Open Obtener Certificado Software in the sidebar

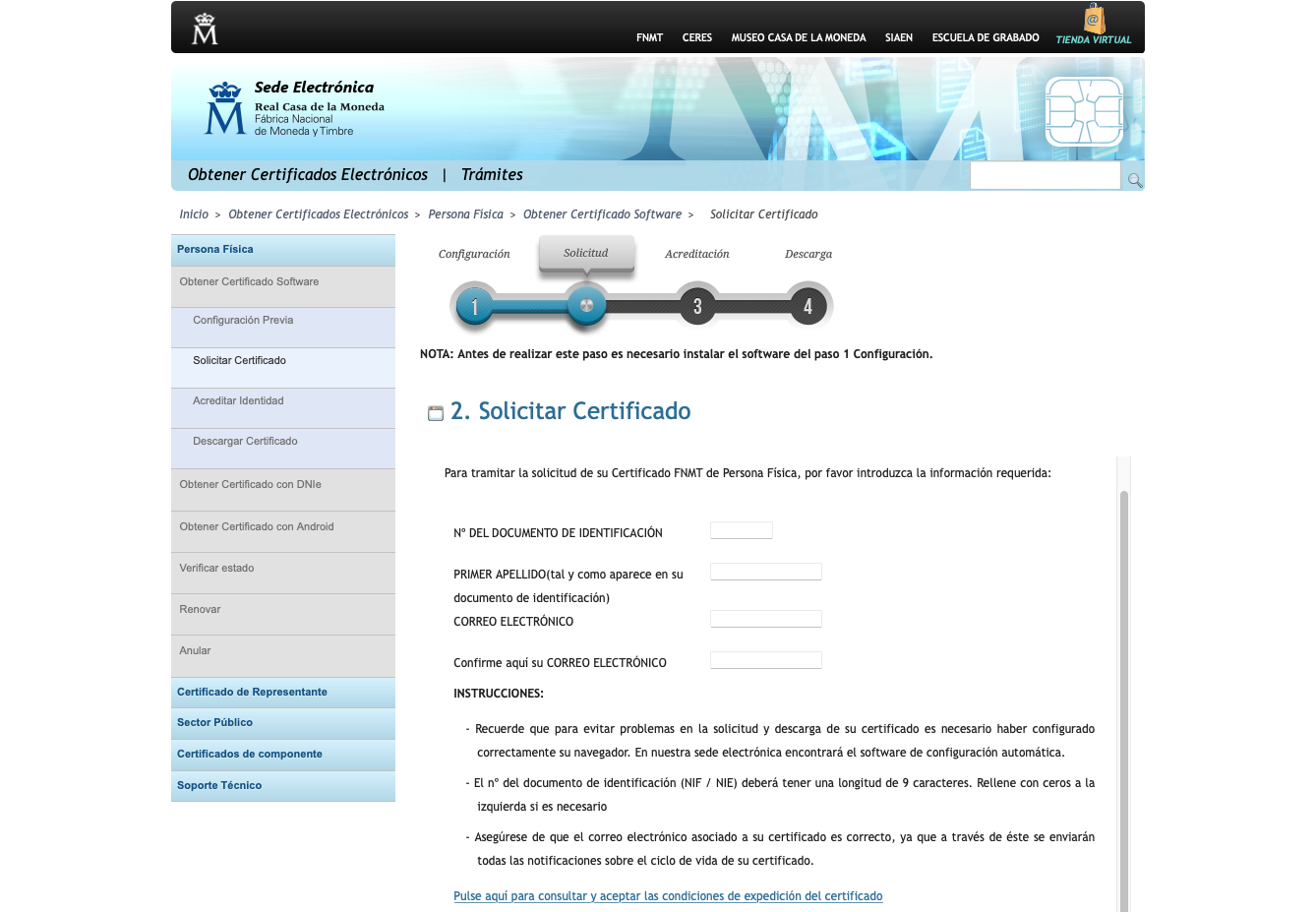[x=283, y=286]
